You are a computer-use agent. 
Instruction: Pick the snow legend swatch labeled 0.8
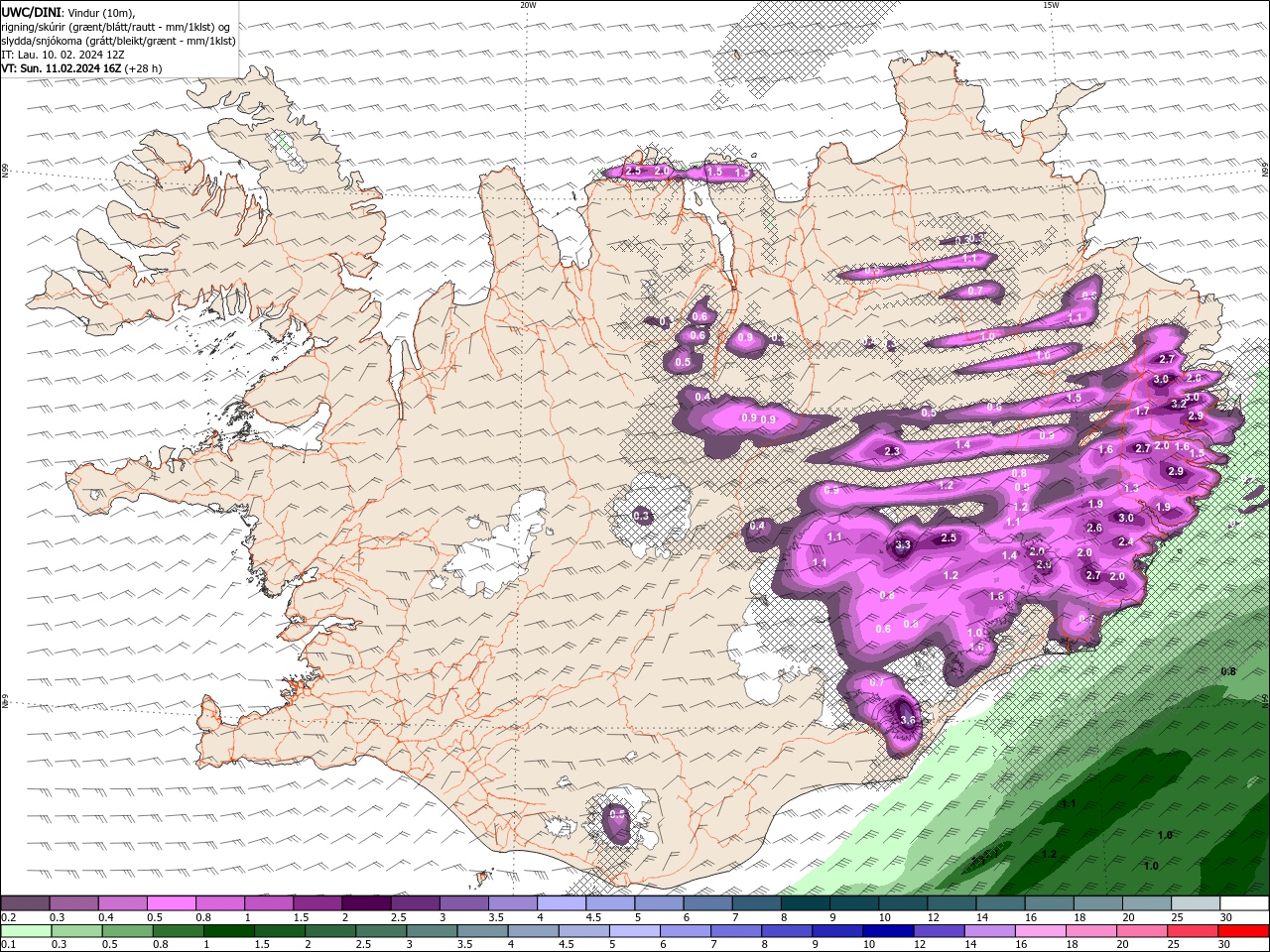click(x=220, y=903)
